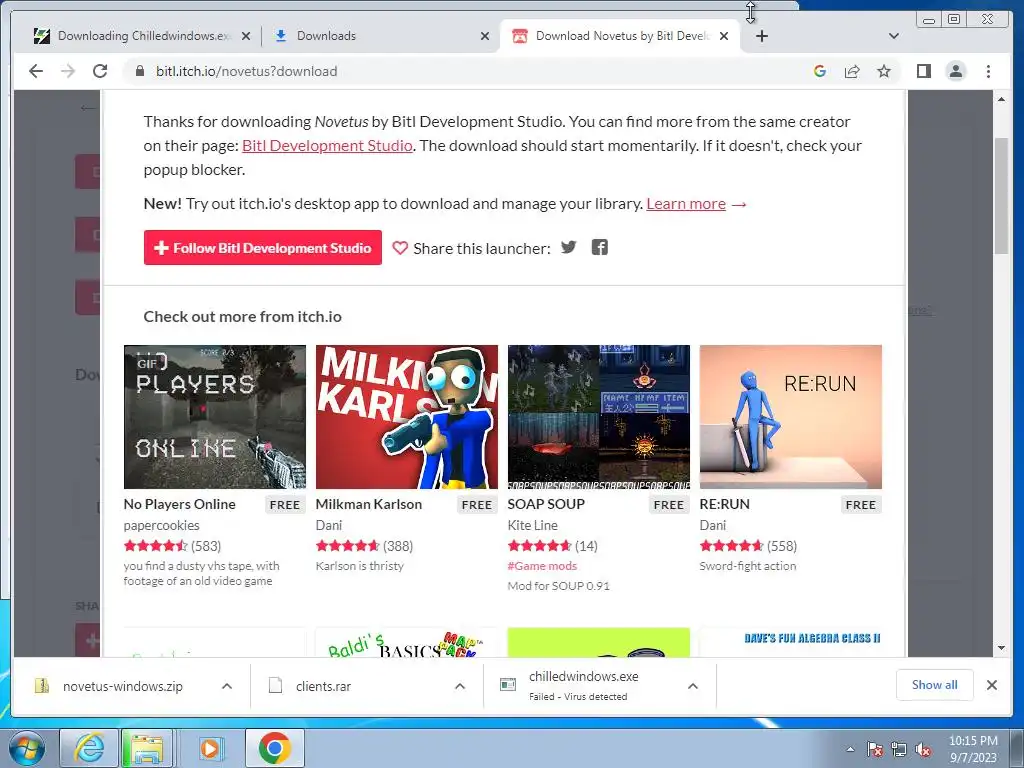Open author papercookies link
The image size is (1024, 768).
(x=161, y=525)
